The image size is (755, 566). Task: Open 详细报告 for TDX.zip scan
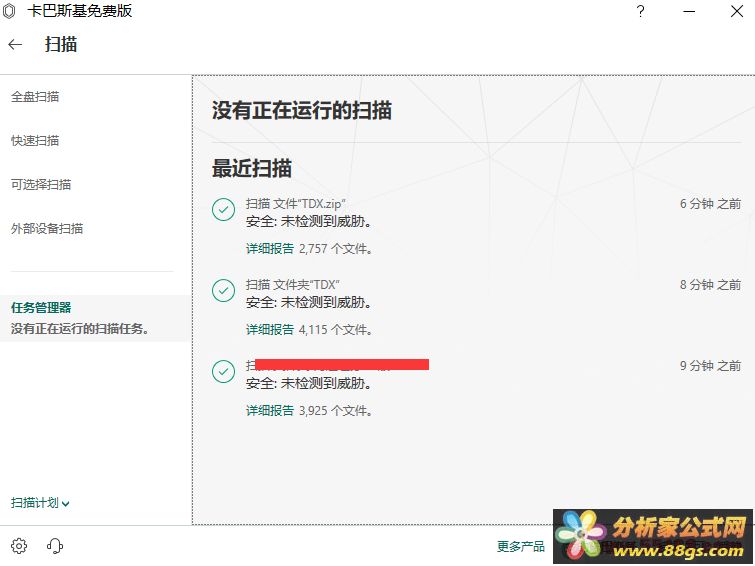(x=270, y=249)
